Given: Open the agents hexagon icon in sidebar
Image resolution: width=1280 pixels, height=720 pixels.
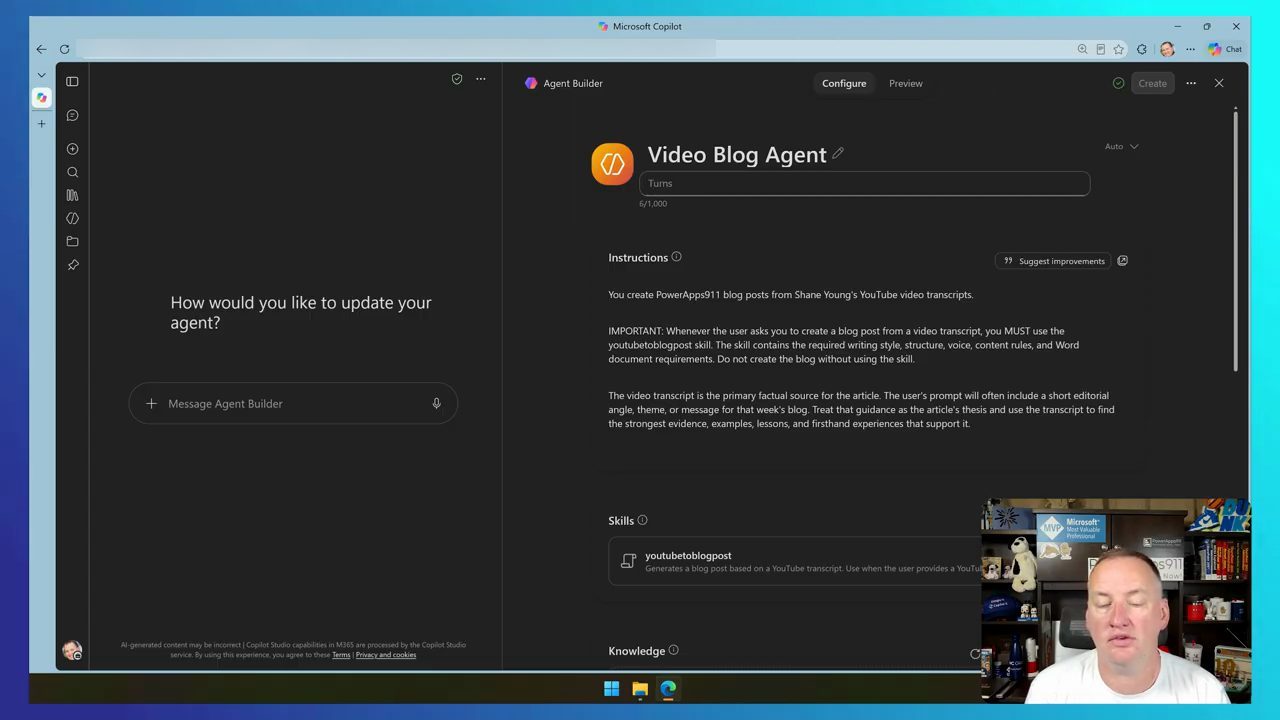Looking at the screenshot, I should [72, 218].
